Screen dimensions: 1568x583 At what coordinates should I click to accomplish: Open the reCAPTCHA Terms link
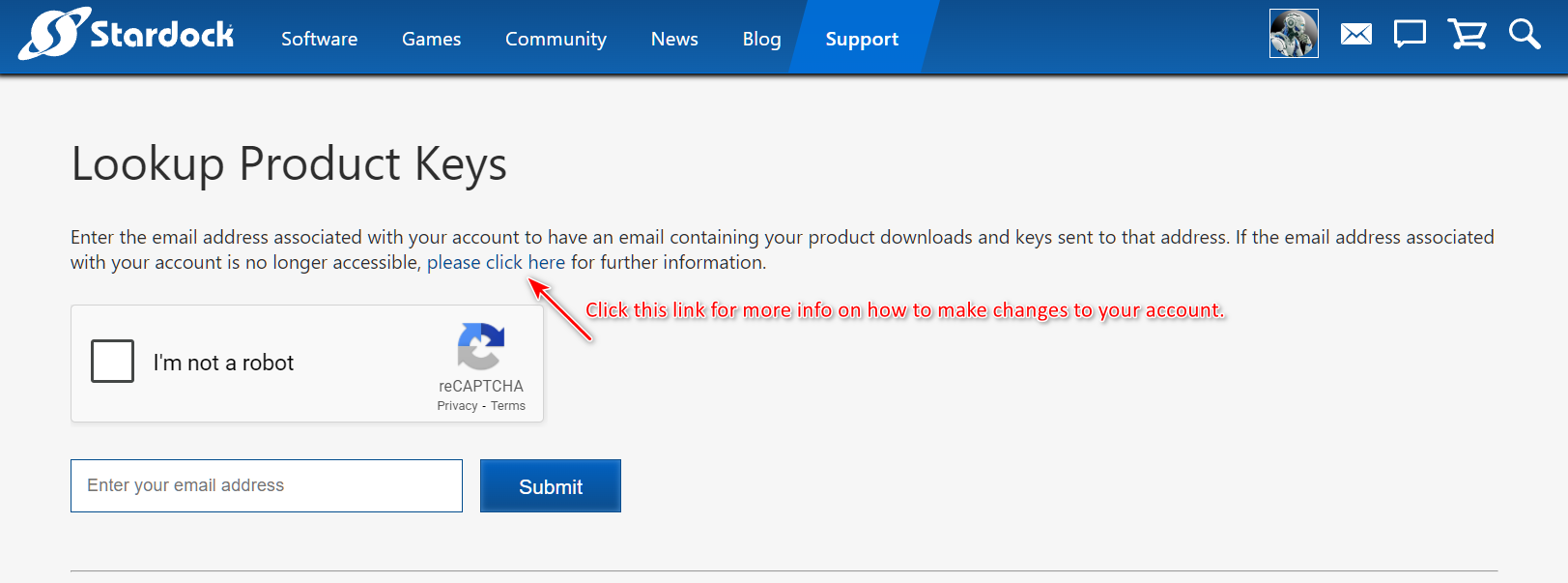click(x=508, y=406)
